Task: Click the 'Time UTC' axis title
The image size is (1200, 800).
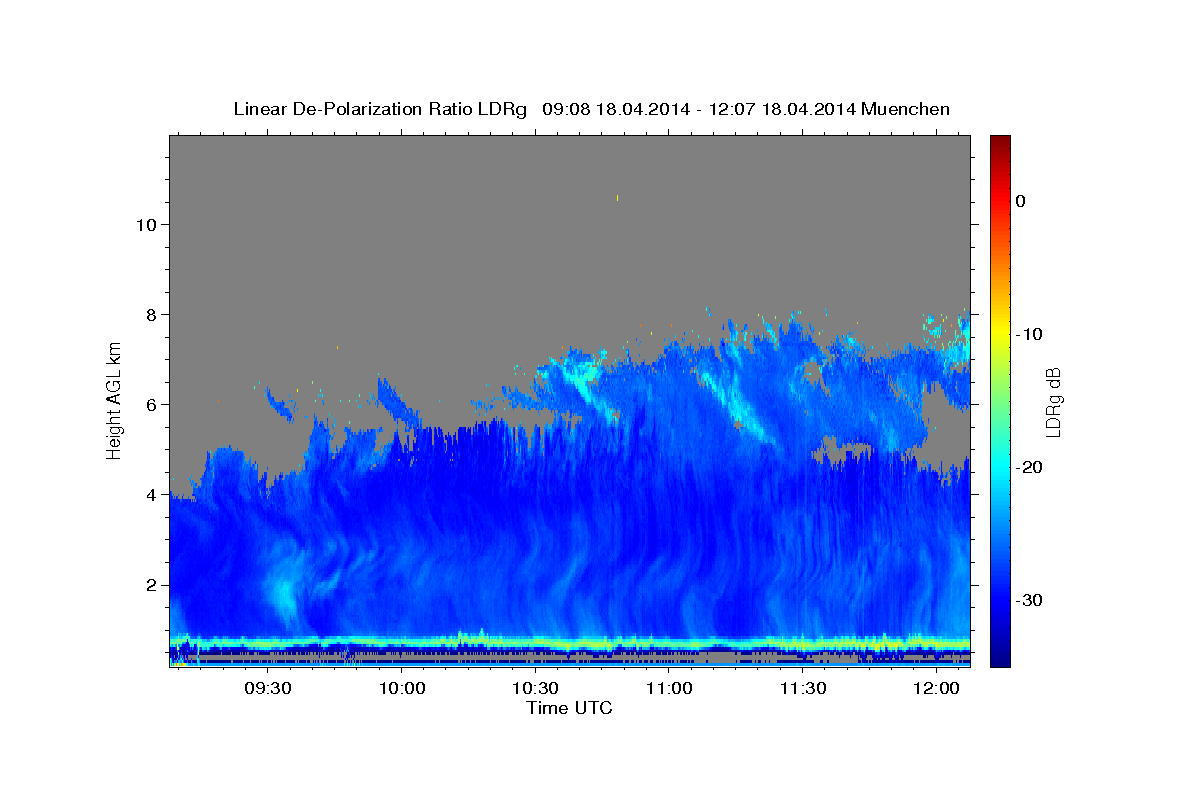Action: click(x=569, y=708)
